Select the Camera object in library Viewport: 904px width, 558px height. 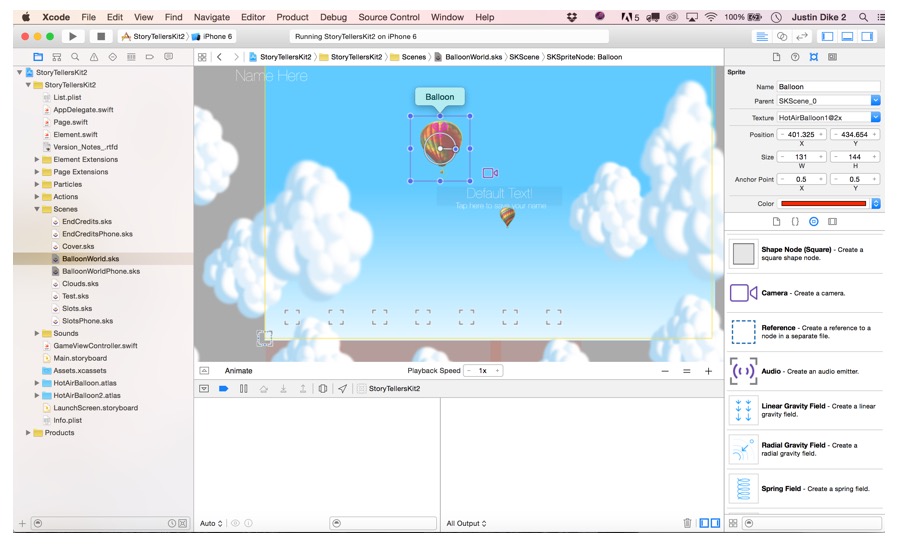point(743,293)
